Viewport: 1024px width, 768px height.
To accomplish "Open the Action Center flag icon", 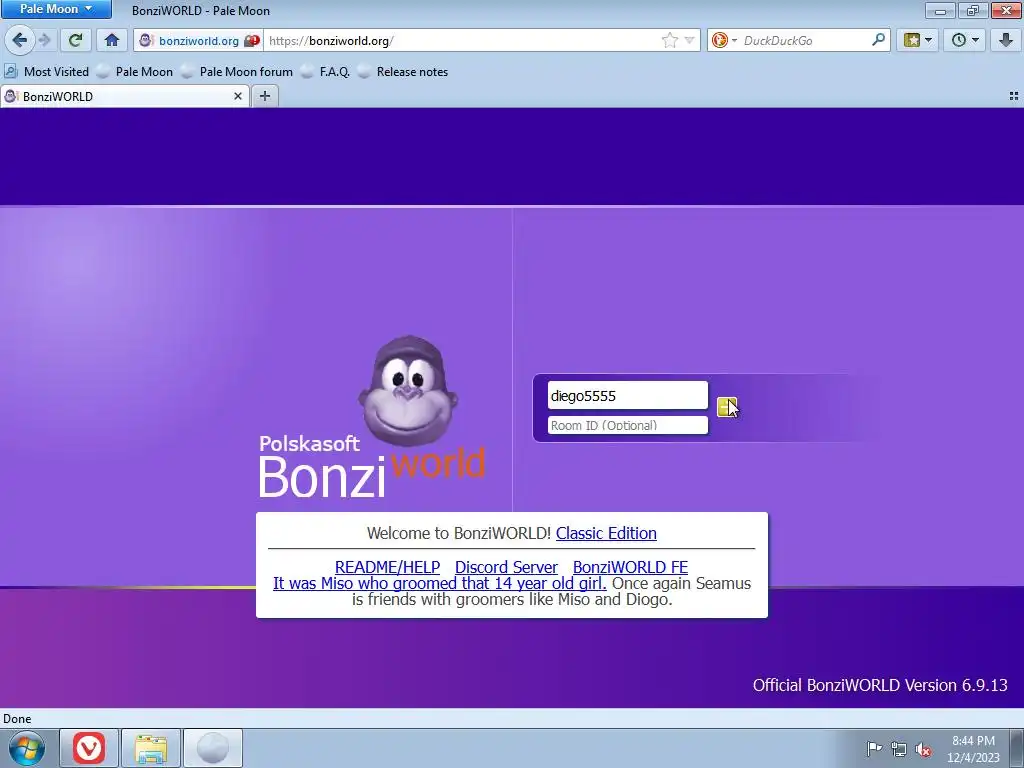I will pyautogui.click(x=874, y=748).
